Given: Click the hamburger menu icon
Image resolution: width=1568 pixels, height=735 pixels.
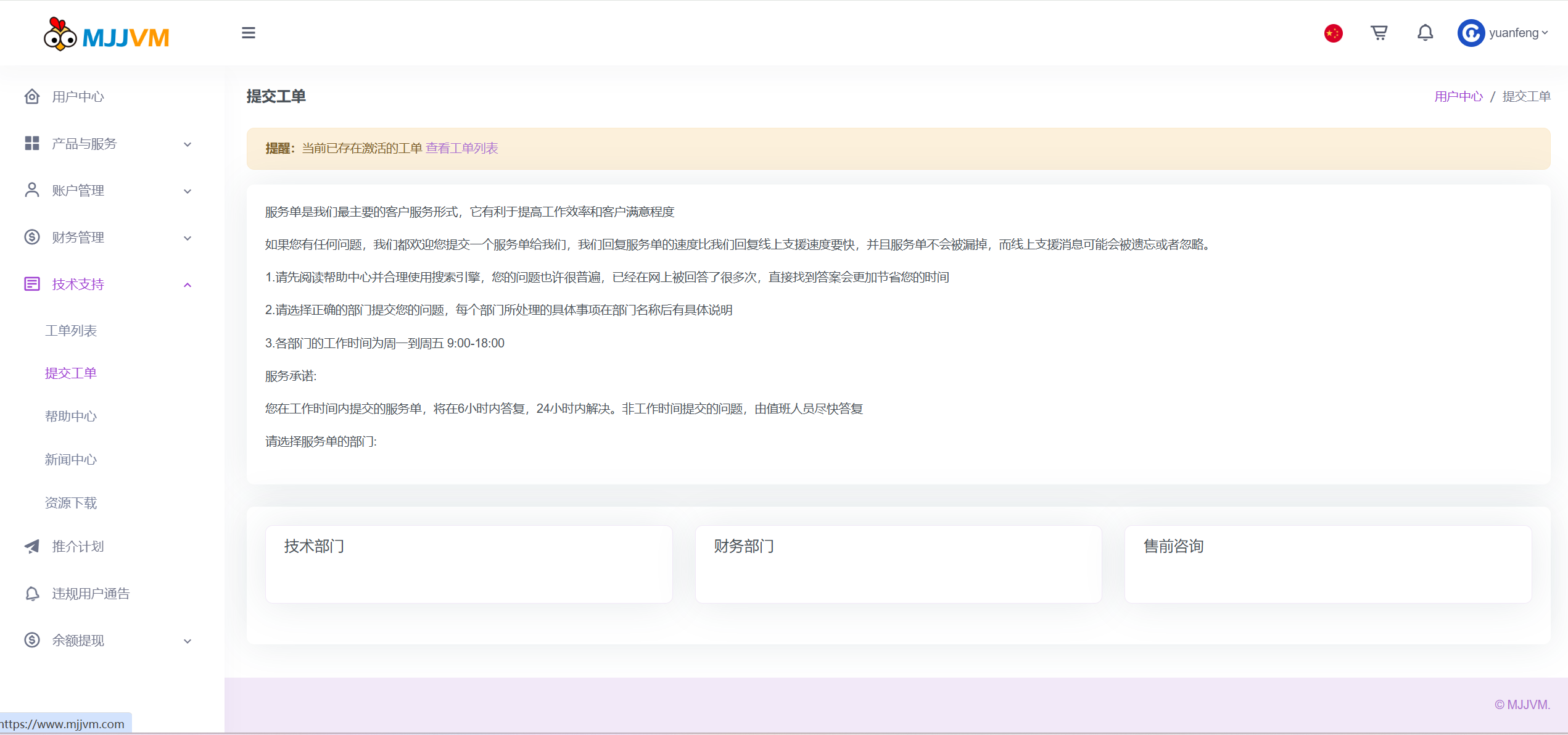Looking at the screenshot, I should pos(248,33).
